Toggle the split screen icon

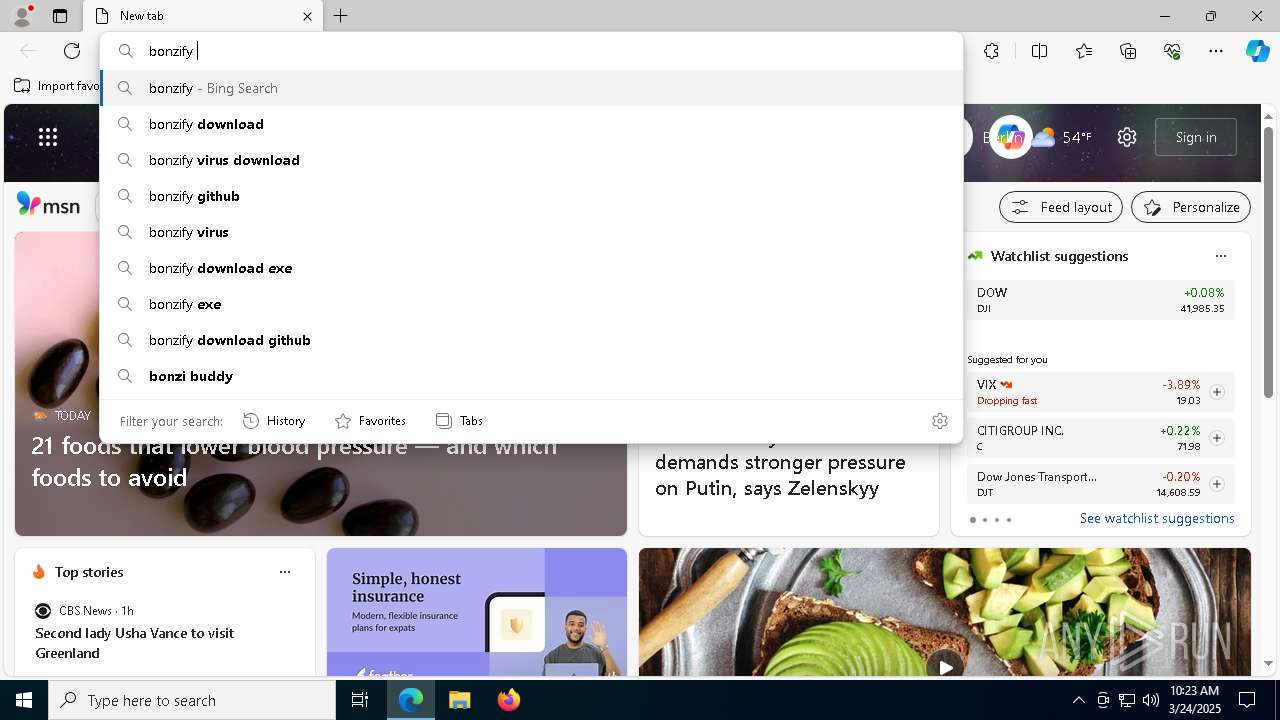pos(1039,51)
